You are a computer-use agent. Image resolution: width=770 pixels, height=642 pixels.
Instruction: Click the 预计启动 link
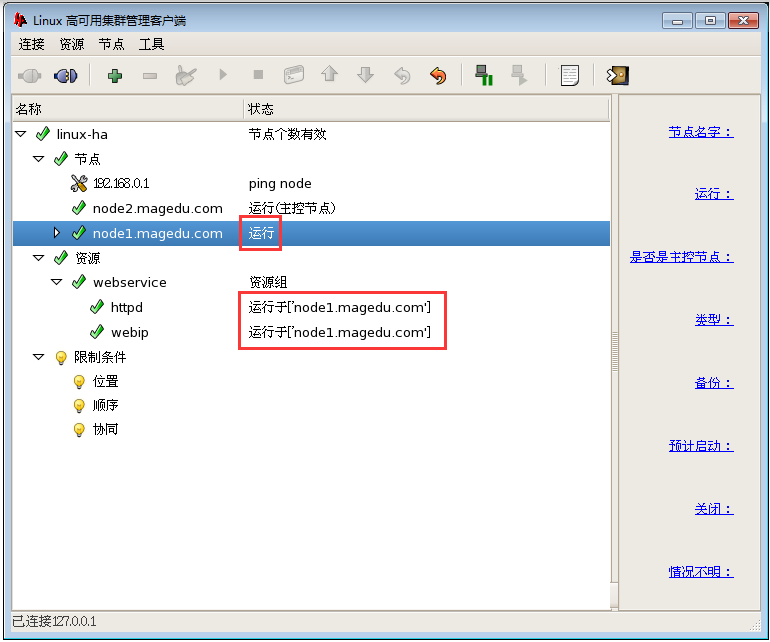[x=701, y=446]
